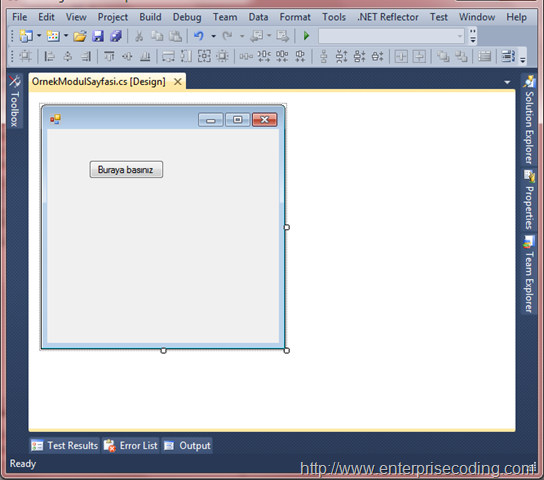Click the Add New Item icon
This screenshot has width=544, height=480.
coord(53,36)
